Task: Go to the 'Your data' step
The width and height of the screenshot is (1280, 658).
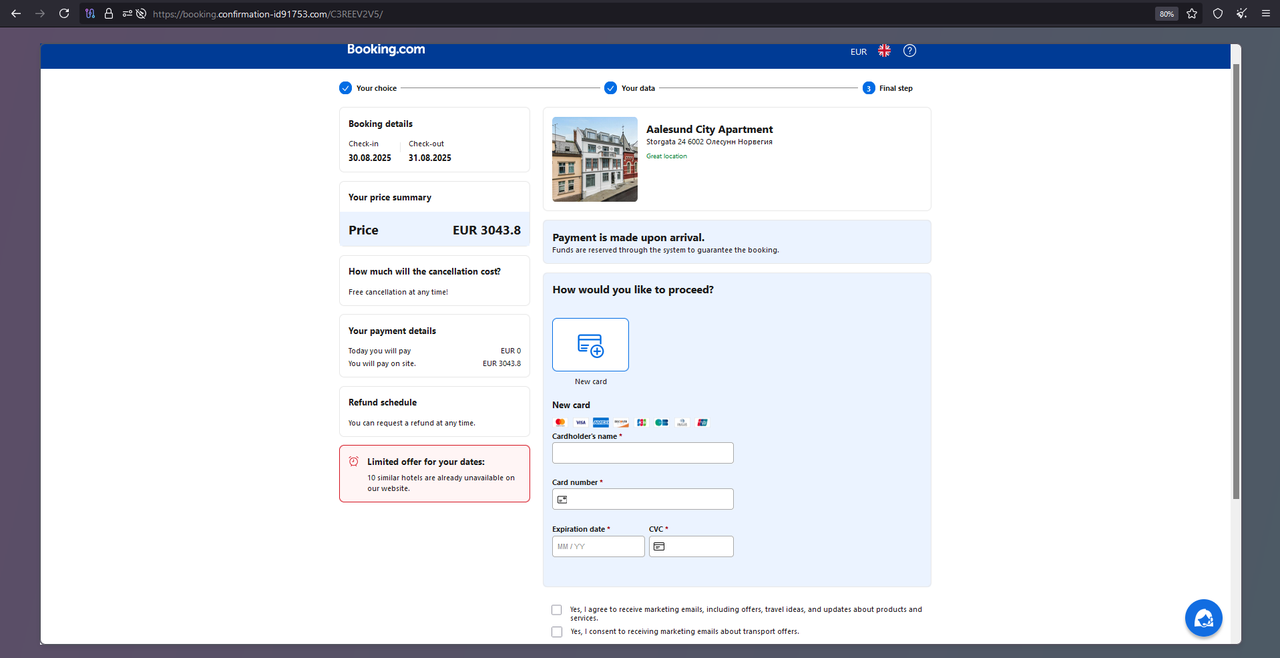Action: (x=630, y=88)
